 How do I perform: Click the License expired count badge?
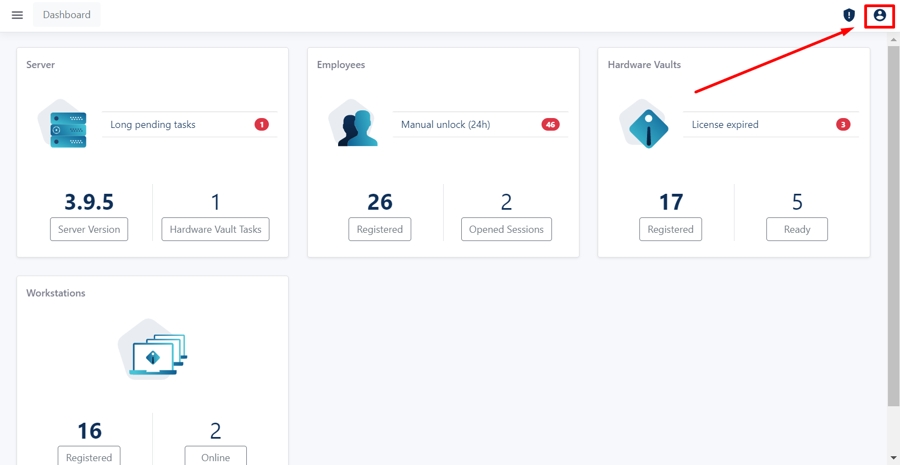coord(843,125)
